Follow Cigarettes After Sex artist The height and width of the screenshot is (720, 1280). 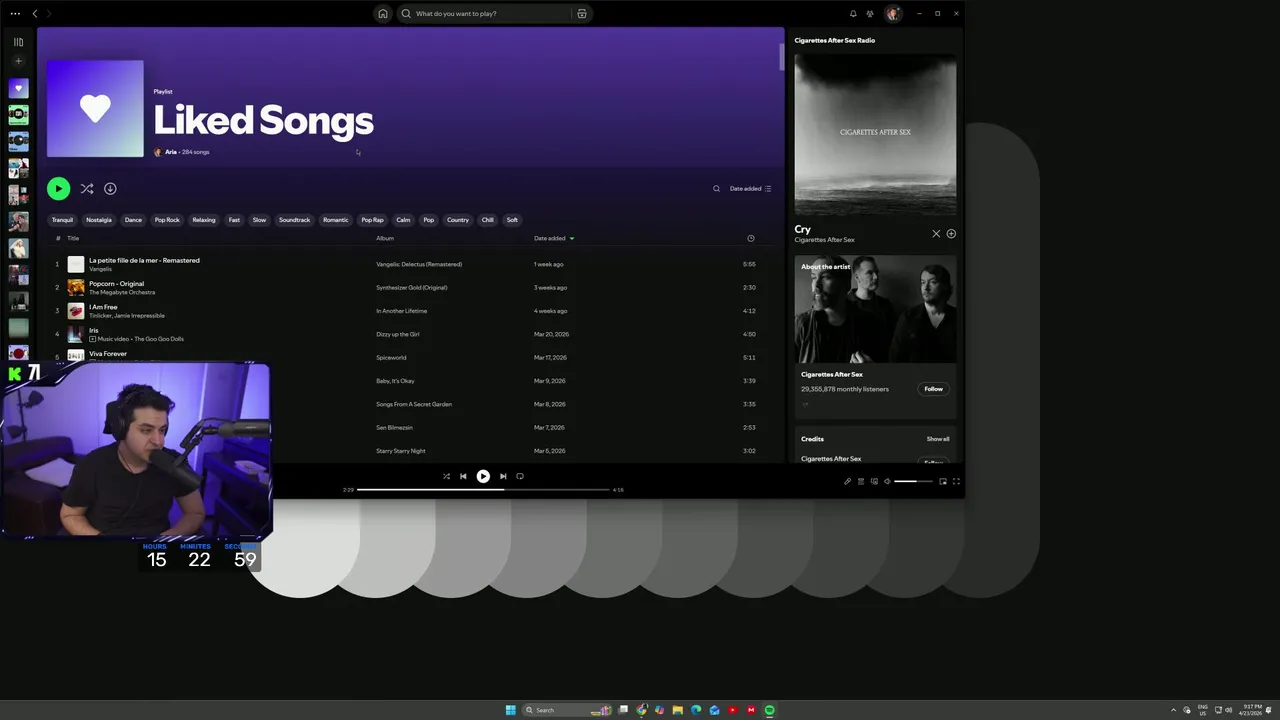coord(933,389)
